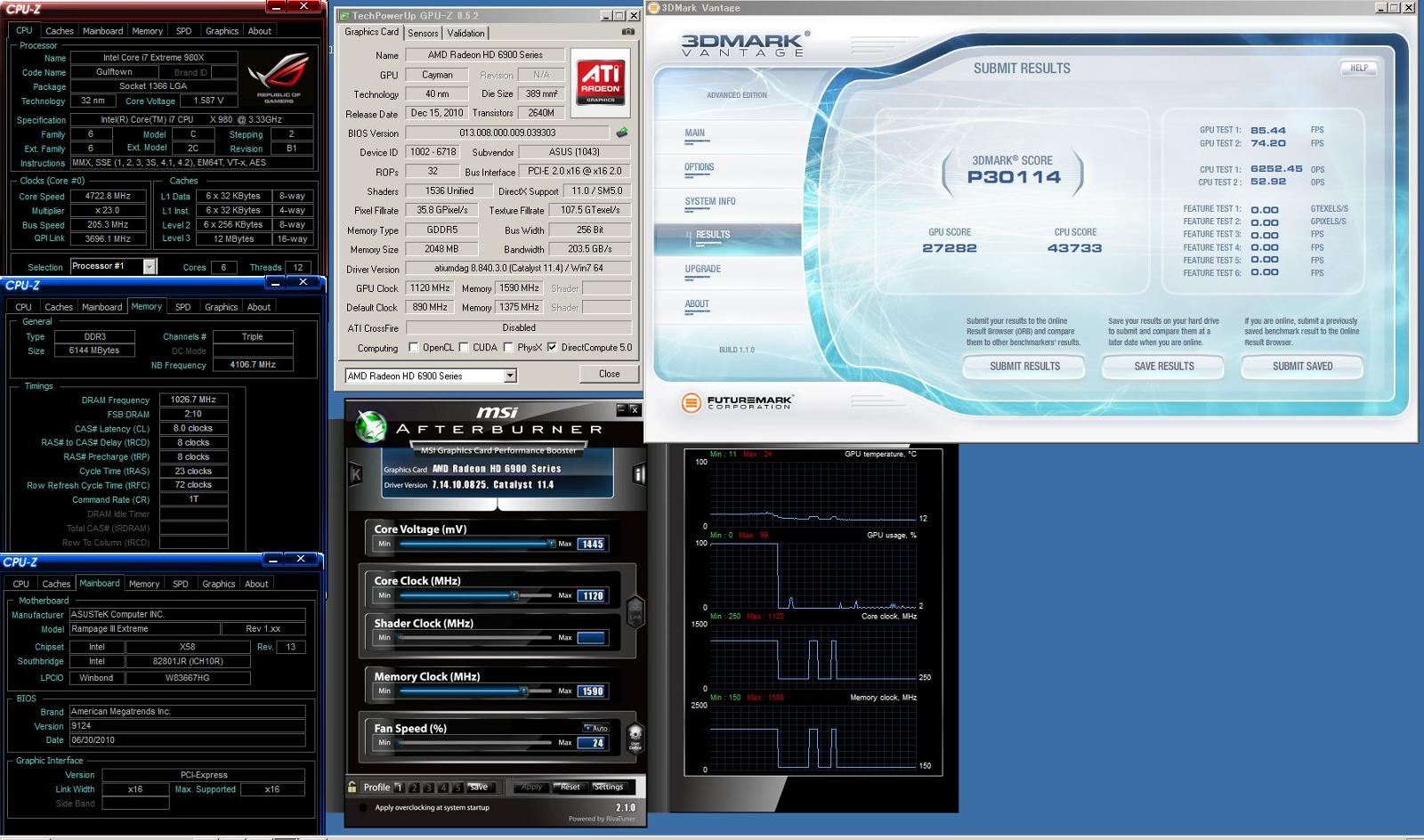Toggle the Fan Speed Auto button

pos(596,728)
